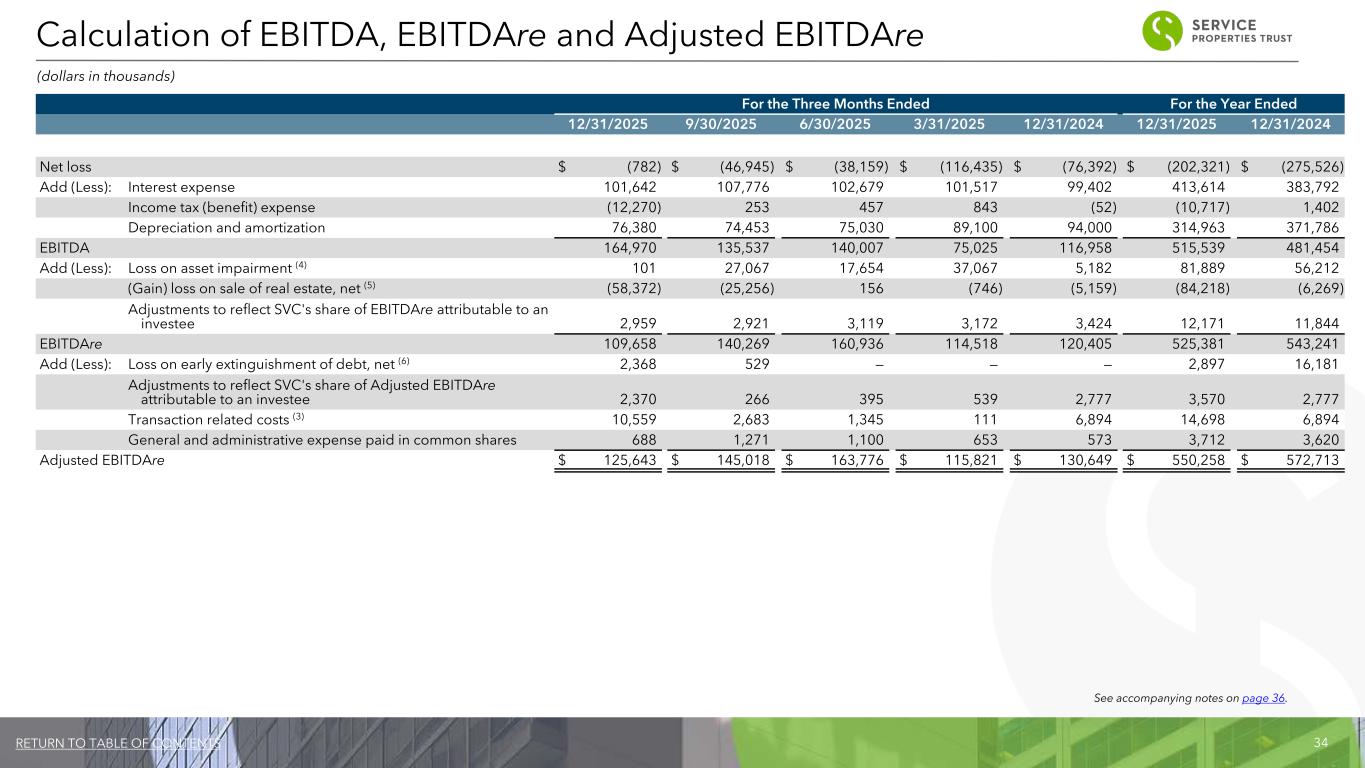Screen dimensions: 1365x768
Task: Click EBITDA value 164,970
Action: click(x=629, y=248)
